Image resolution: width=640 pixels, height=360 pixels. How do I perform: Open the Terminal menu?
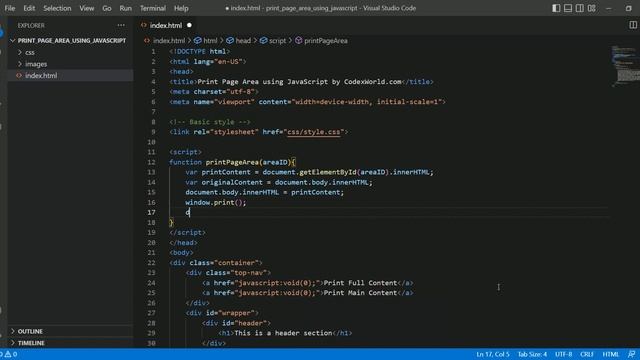153,8
